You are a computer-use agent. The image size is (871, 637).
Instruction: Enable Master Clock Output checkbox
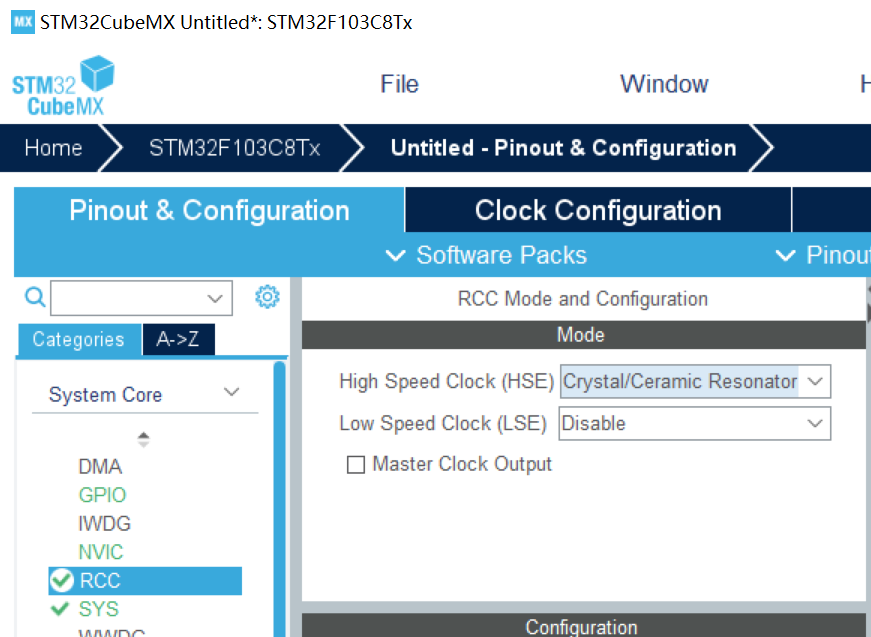point(356,464)
